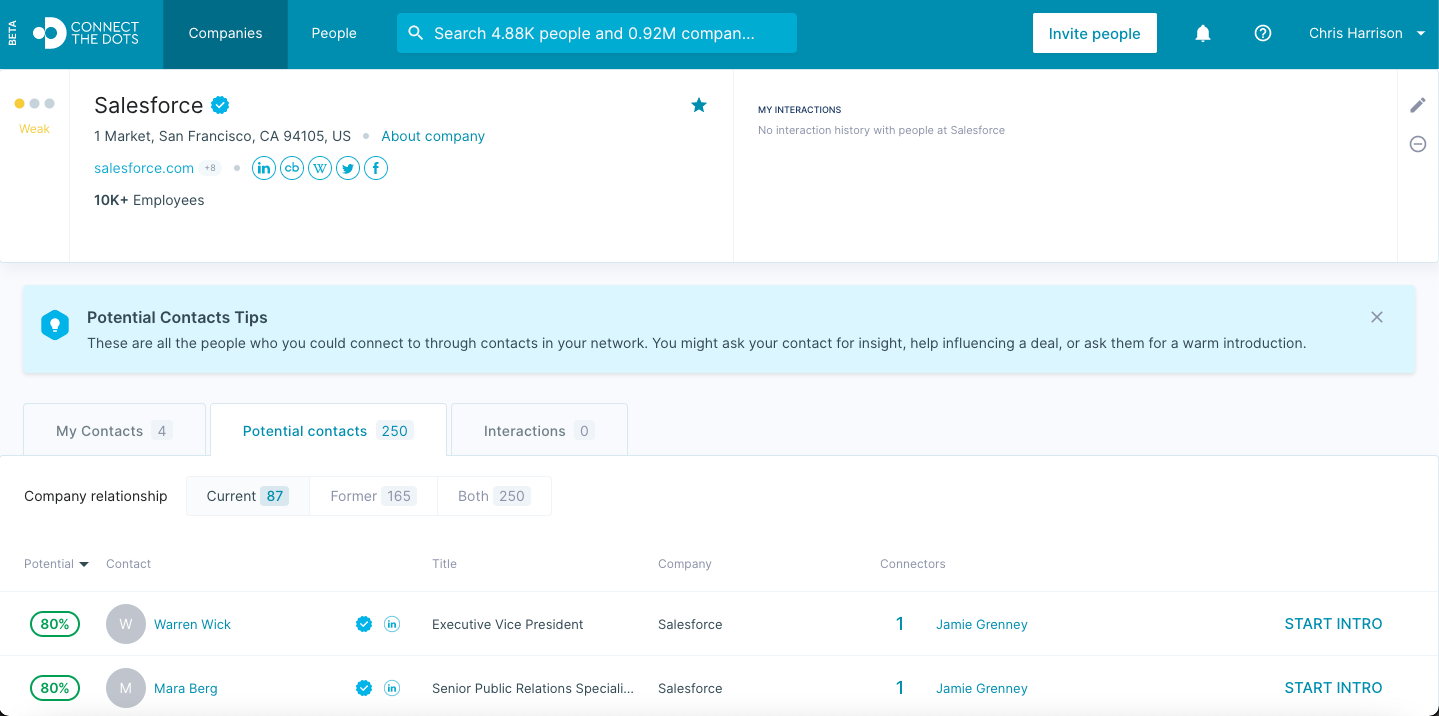The width and height of the screenshot is (1439, 716).
Task: Open the Connect The Dots logo home
Action: click(86, 33)
